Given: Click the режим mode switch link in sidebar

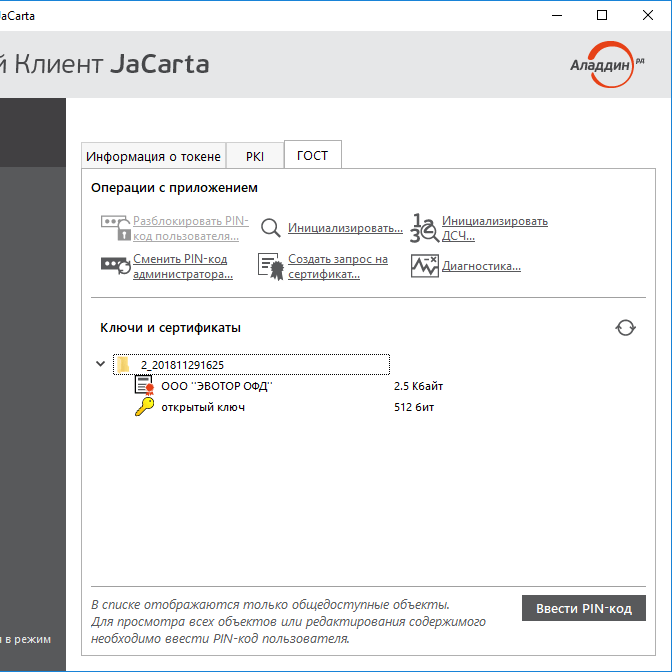Looking at the screenshot, I should (x=26, y=639).
